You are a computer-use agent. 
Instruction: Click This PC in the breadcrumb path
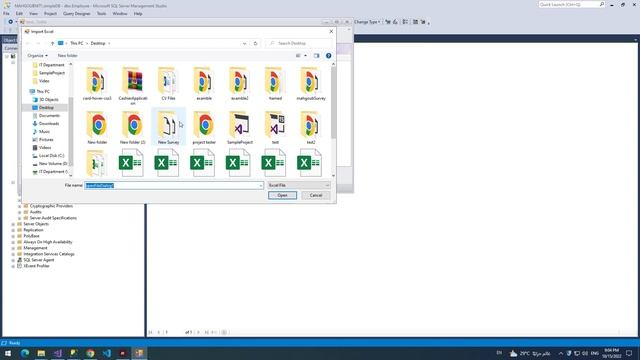(76, 43)
